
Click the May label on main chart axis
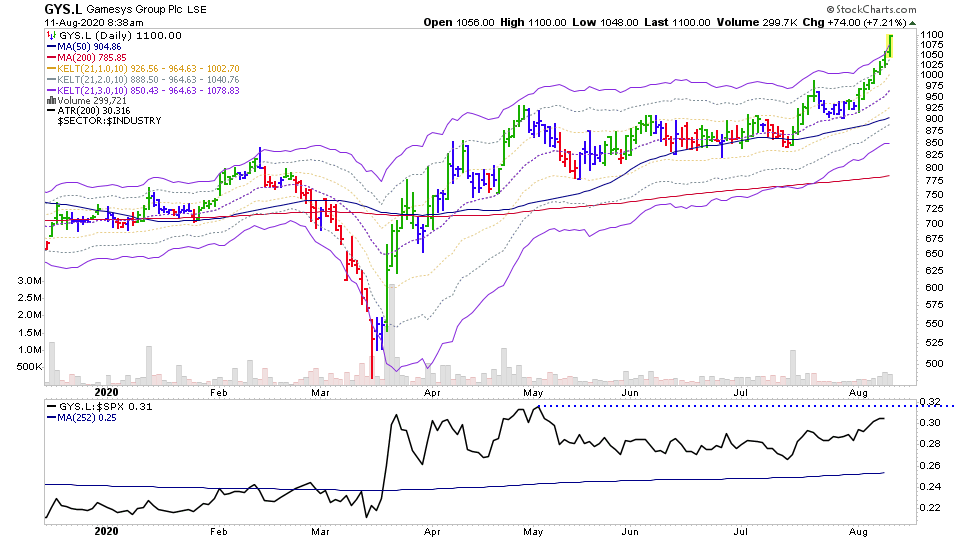tap(533, 393)
